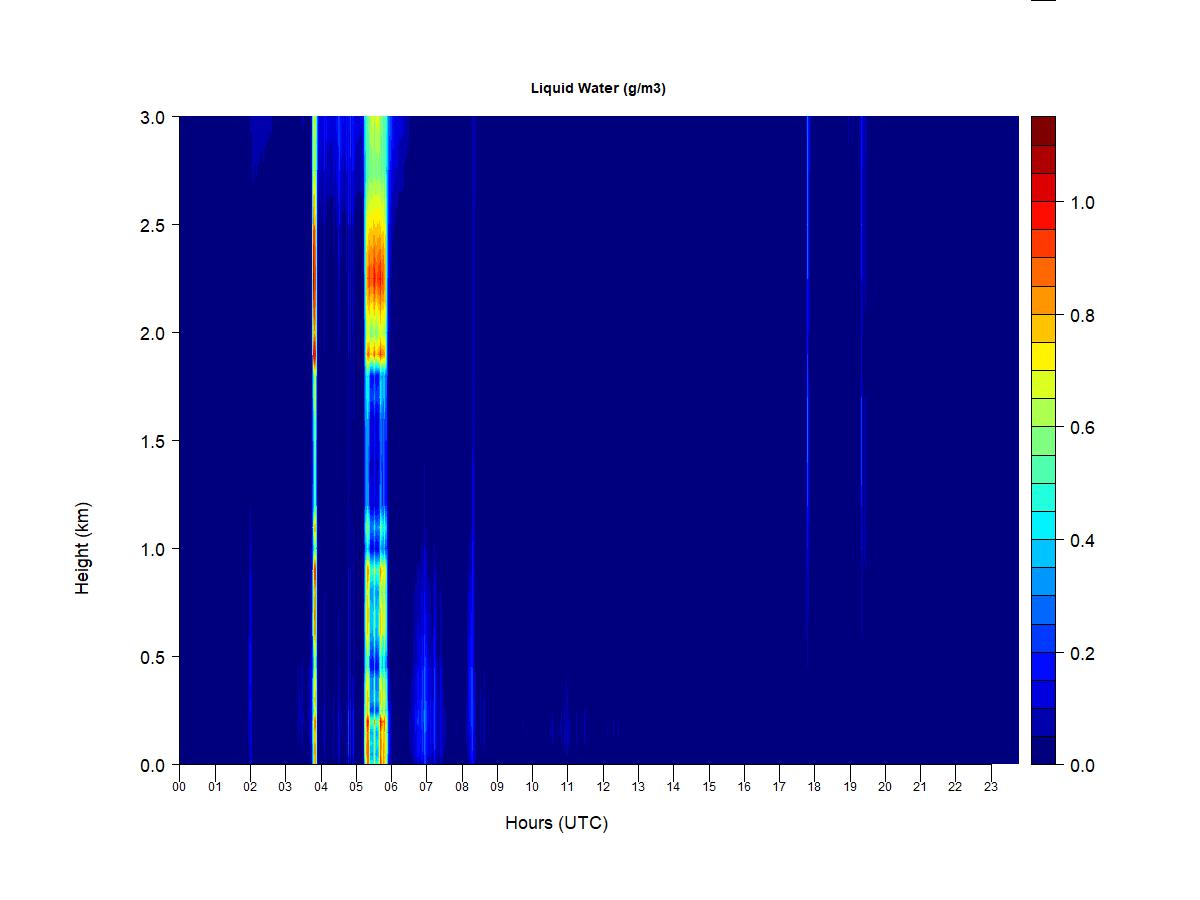Click the 1.0 height axis tick label
Image resolution: width=1200 pixels, height=900 pixels.
pyautogui.click(x=153, y=549)
